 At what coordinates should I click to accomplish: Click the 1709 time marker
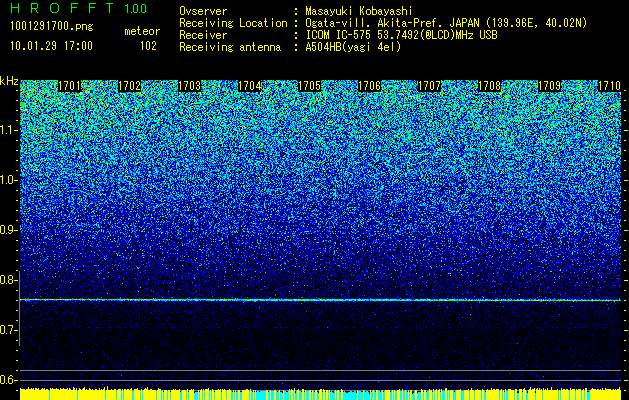pyautogui.click(x=549, y=86)
